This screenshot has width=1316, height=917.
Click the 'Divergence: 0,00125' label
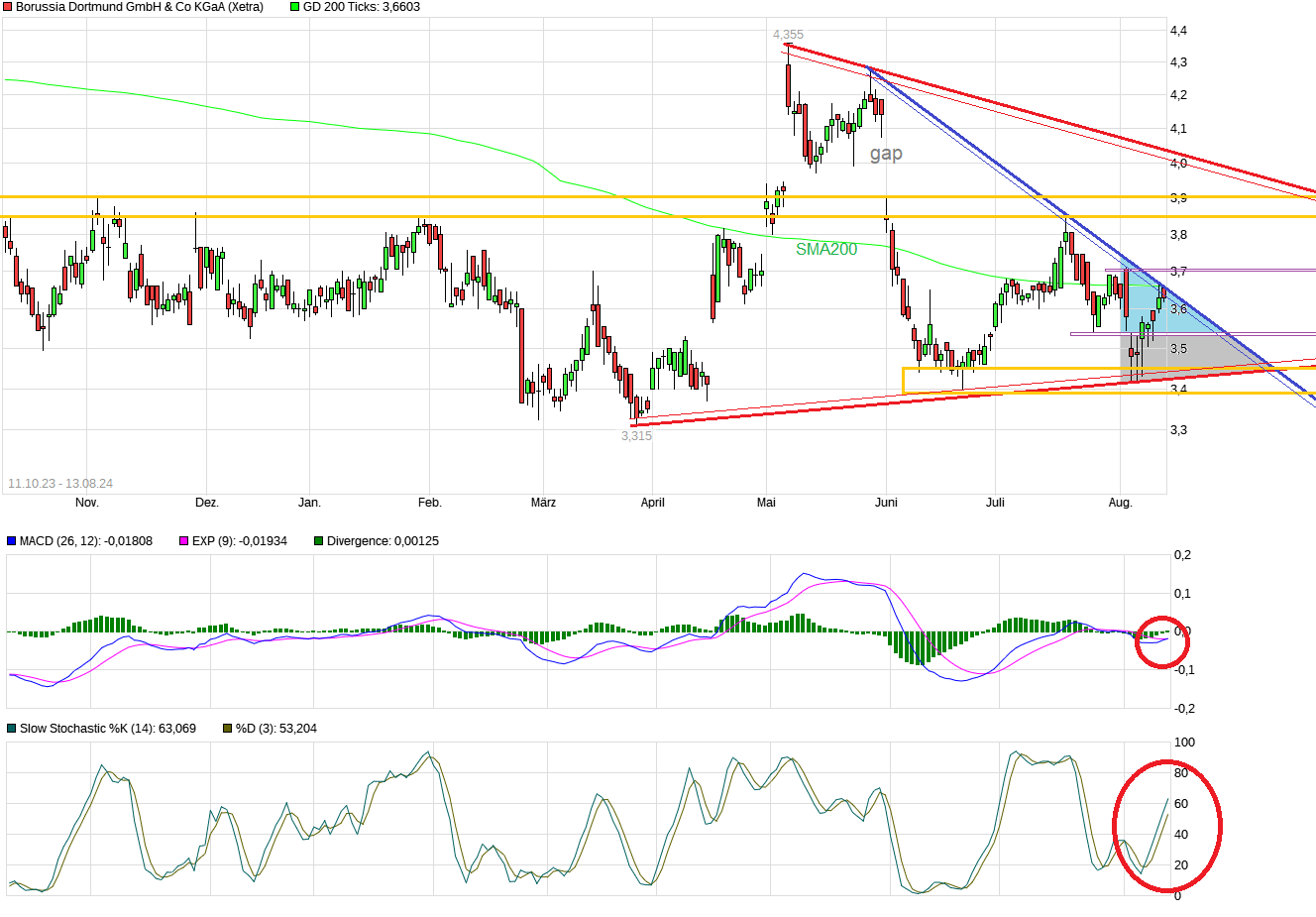[383, 541]
